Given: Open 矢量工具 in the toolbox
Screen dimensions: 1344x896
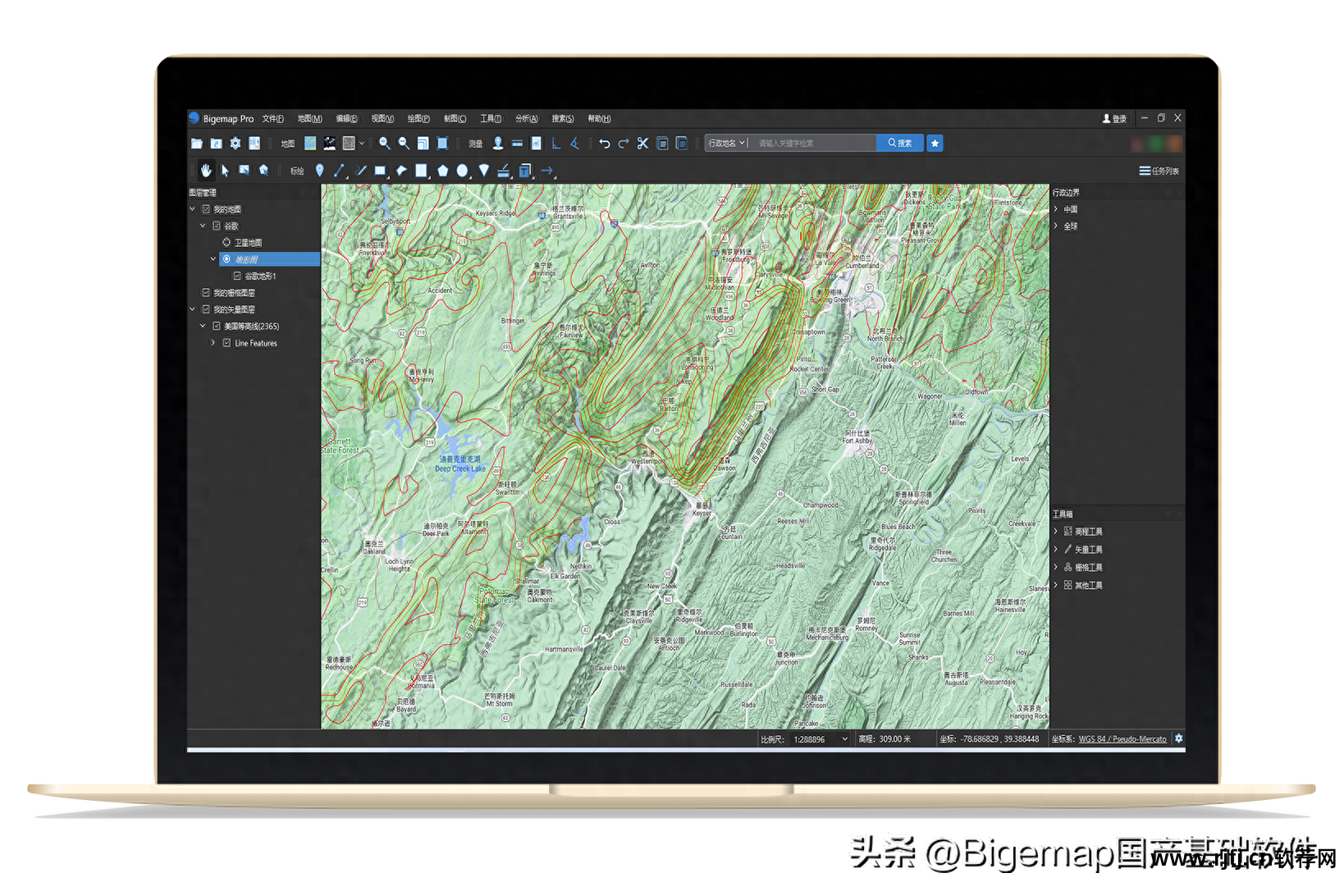Looking at the screenshot, I should [x=1088, y=550].
